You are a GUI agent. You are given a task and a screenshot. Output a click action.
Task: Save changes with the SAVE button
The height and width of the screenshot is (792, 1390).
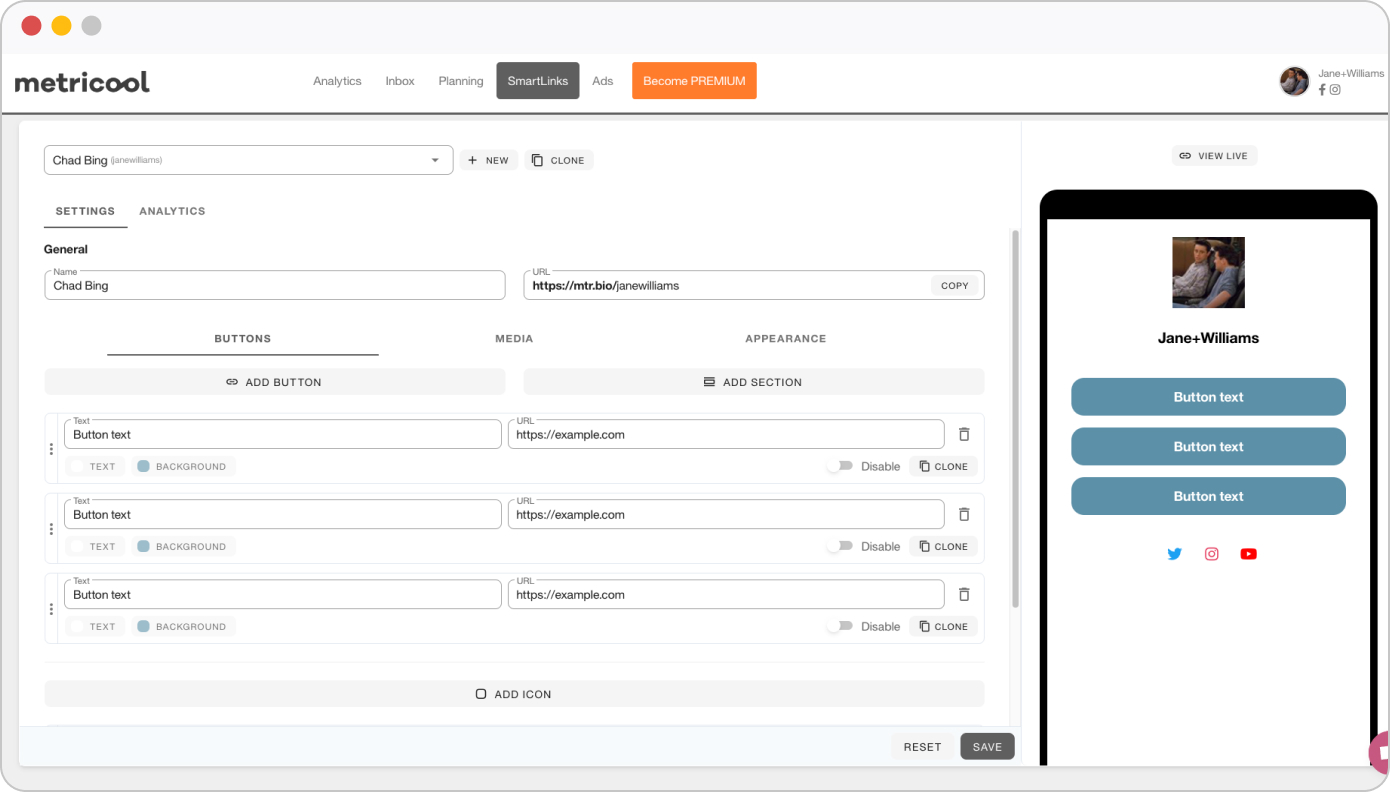pyautogui.click(x=987, y=747)
